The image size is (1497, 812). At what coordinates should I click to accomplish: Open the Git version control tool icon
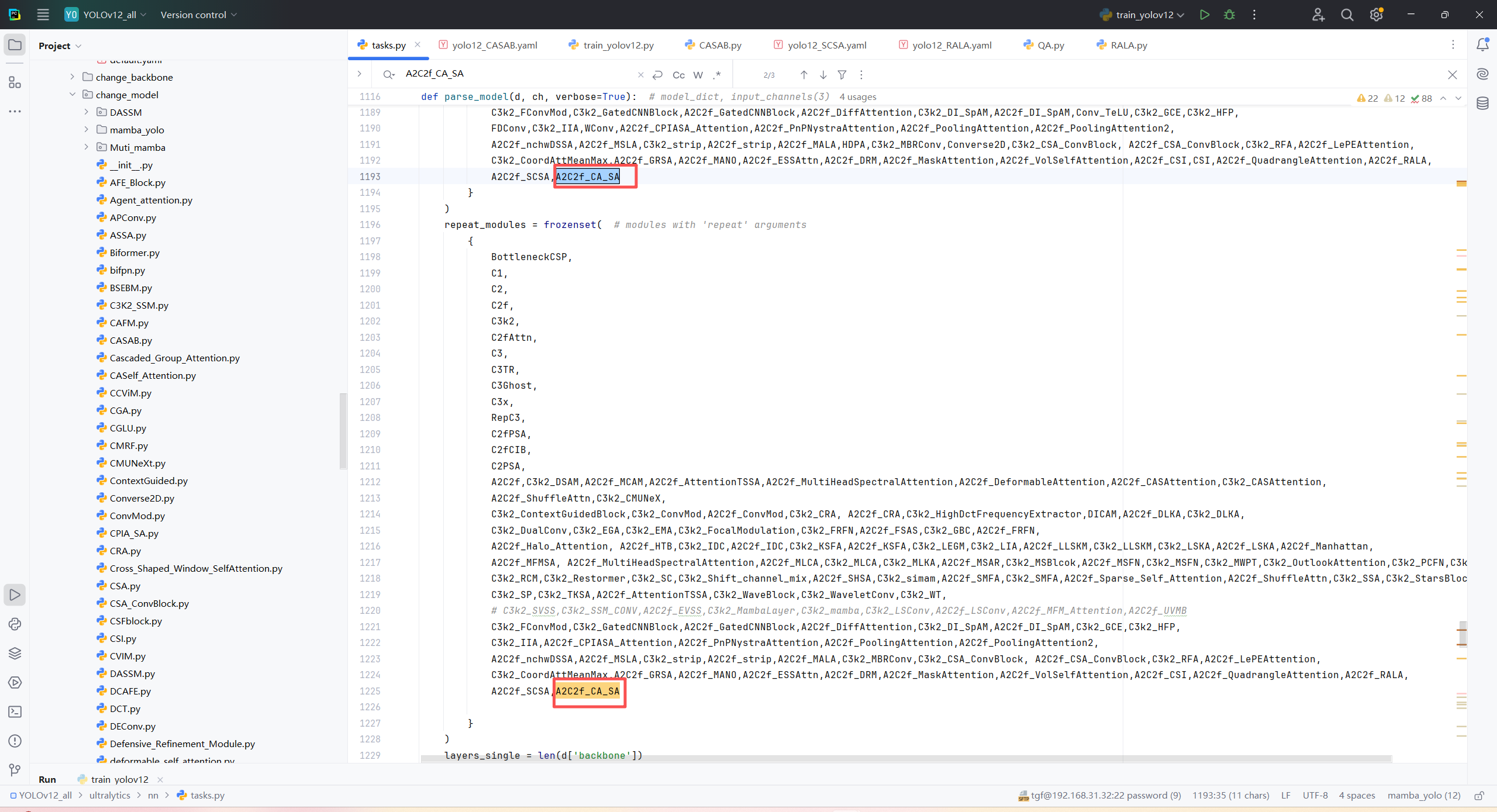[15, 770]
